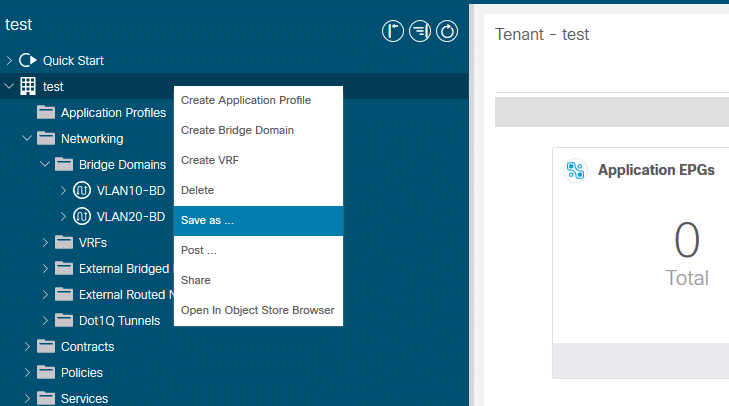Click the External Bridged folder icon
The height and width of the screenshot is (406, 729).
coord(64,269)
